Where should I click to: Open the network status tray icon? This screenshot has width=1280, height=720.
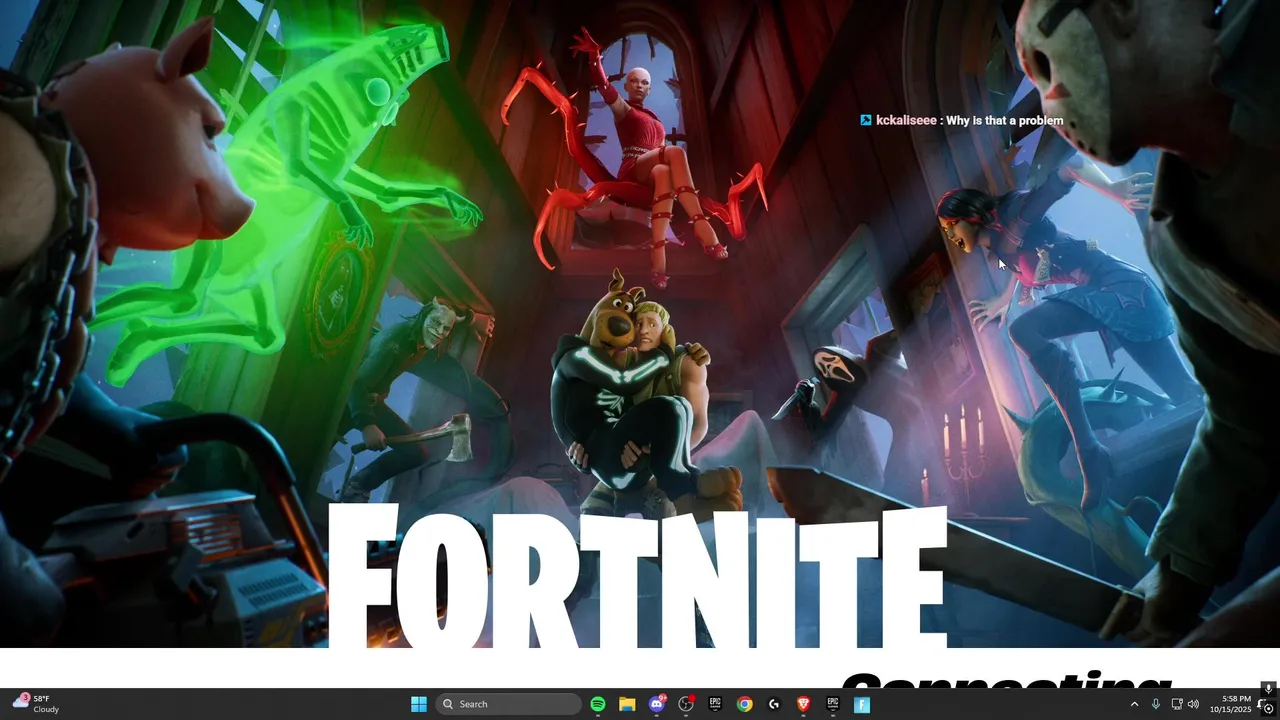click(x=1177, y=704)
